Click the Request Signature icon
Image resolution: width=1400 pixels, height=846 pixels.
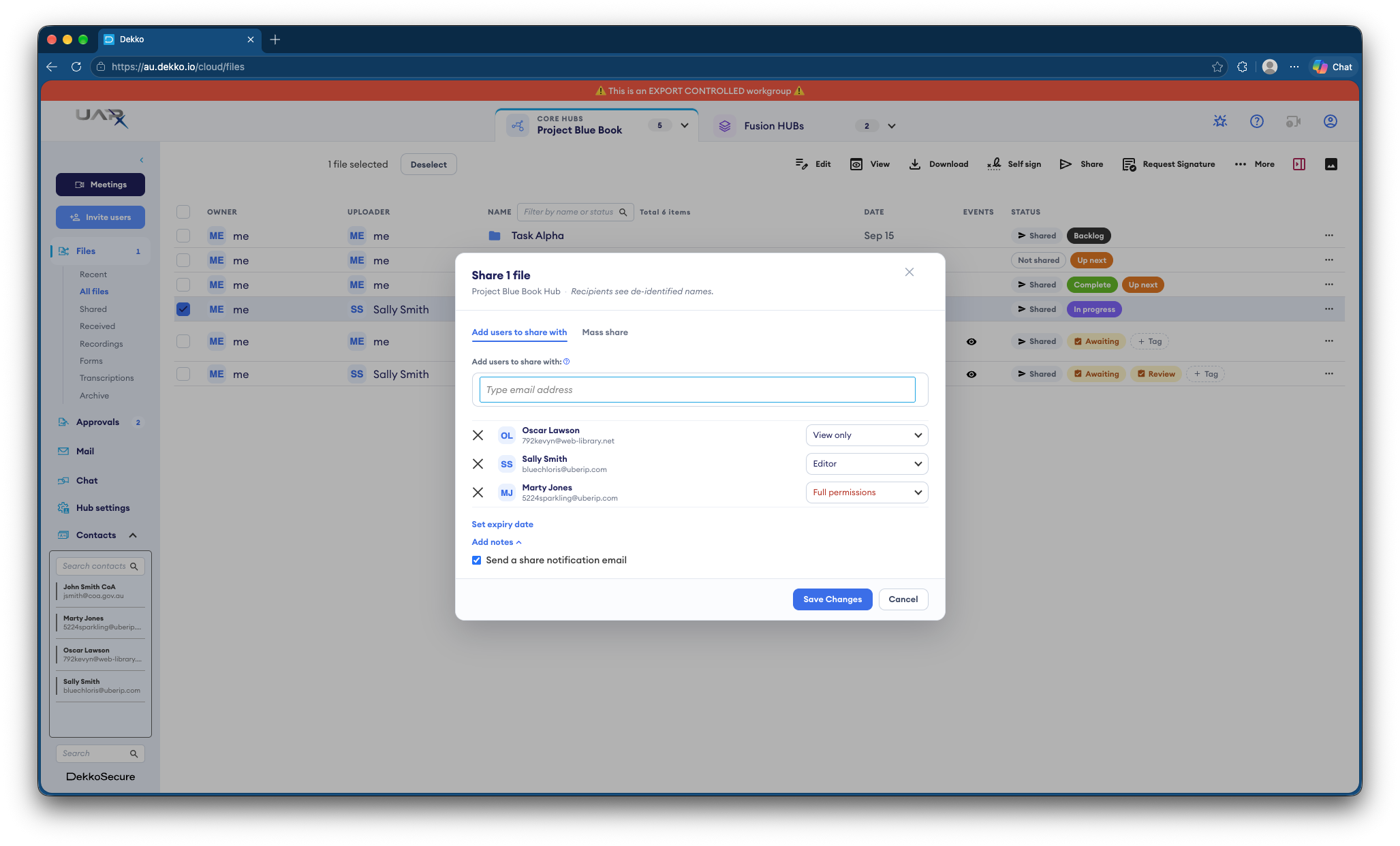point(1129,164)
